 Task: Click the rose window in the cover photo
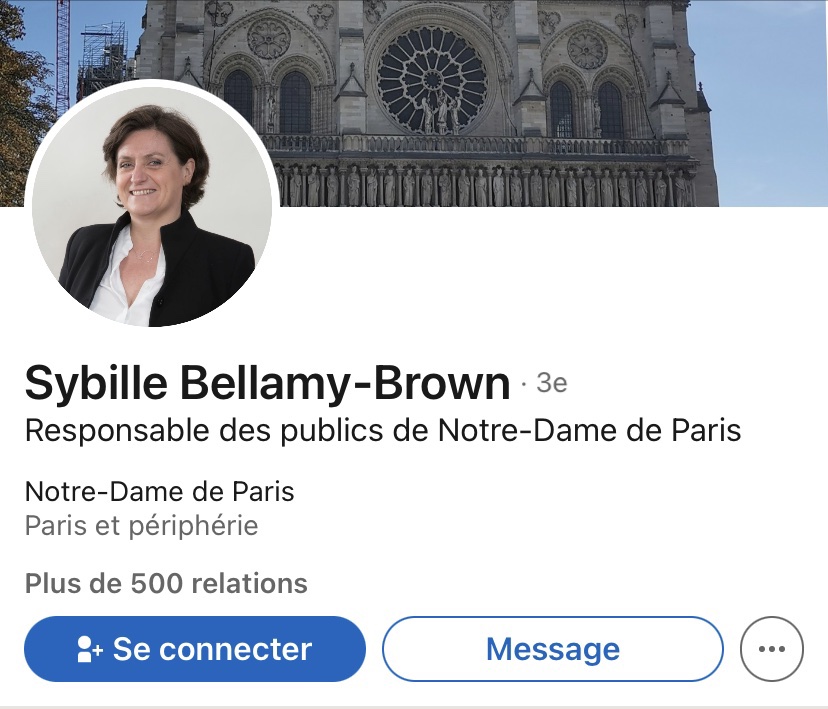[432, 78]
